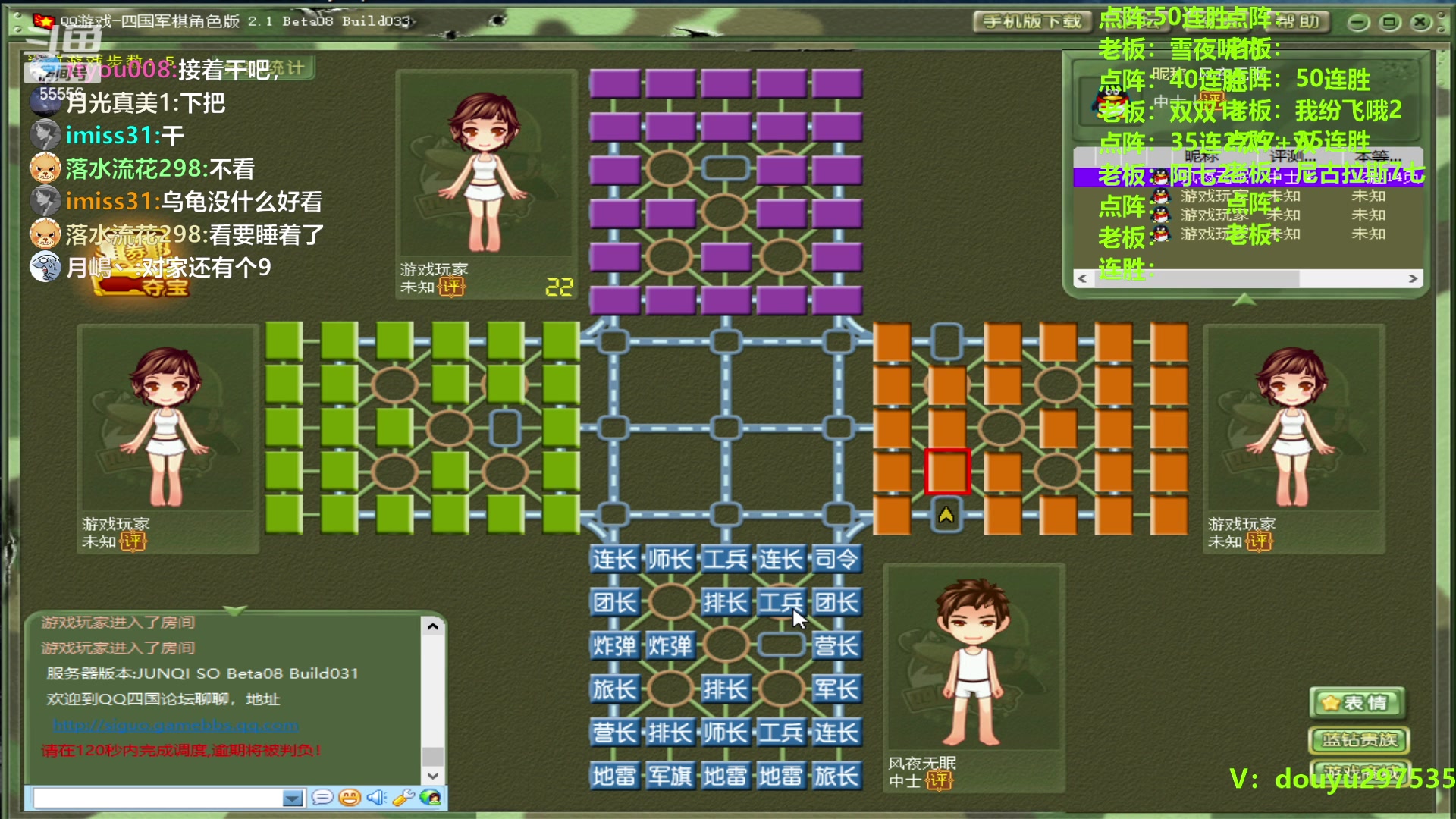Click the yellow arrow marker on orange side
Viewport: 1456px width, 819px height.
coord(946,516)
